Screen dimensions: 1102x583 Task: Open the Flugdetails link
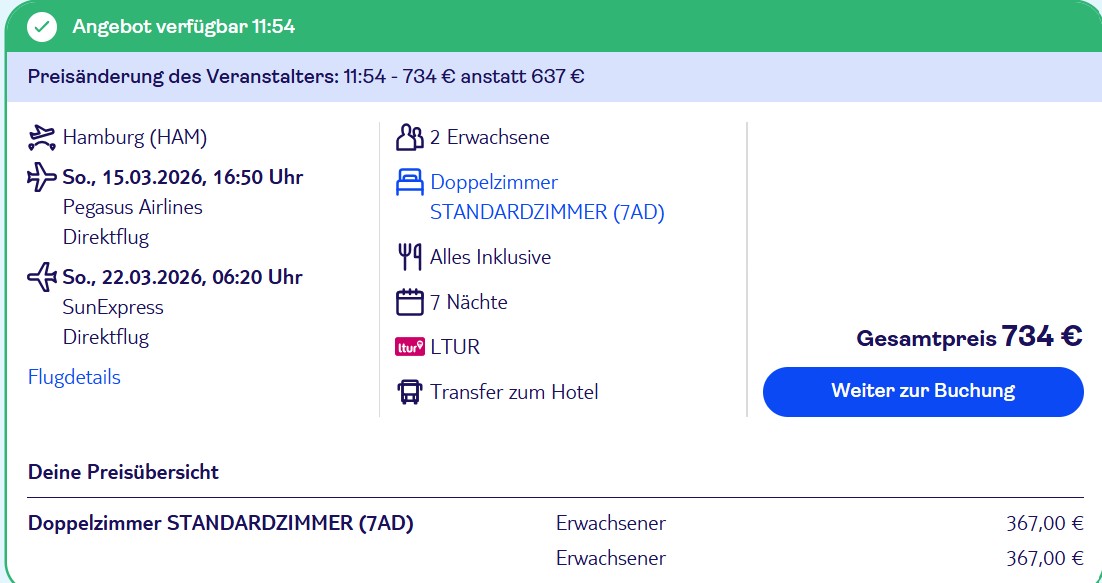tap(74, 377)
